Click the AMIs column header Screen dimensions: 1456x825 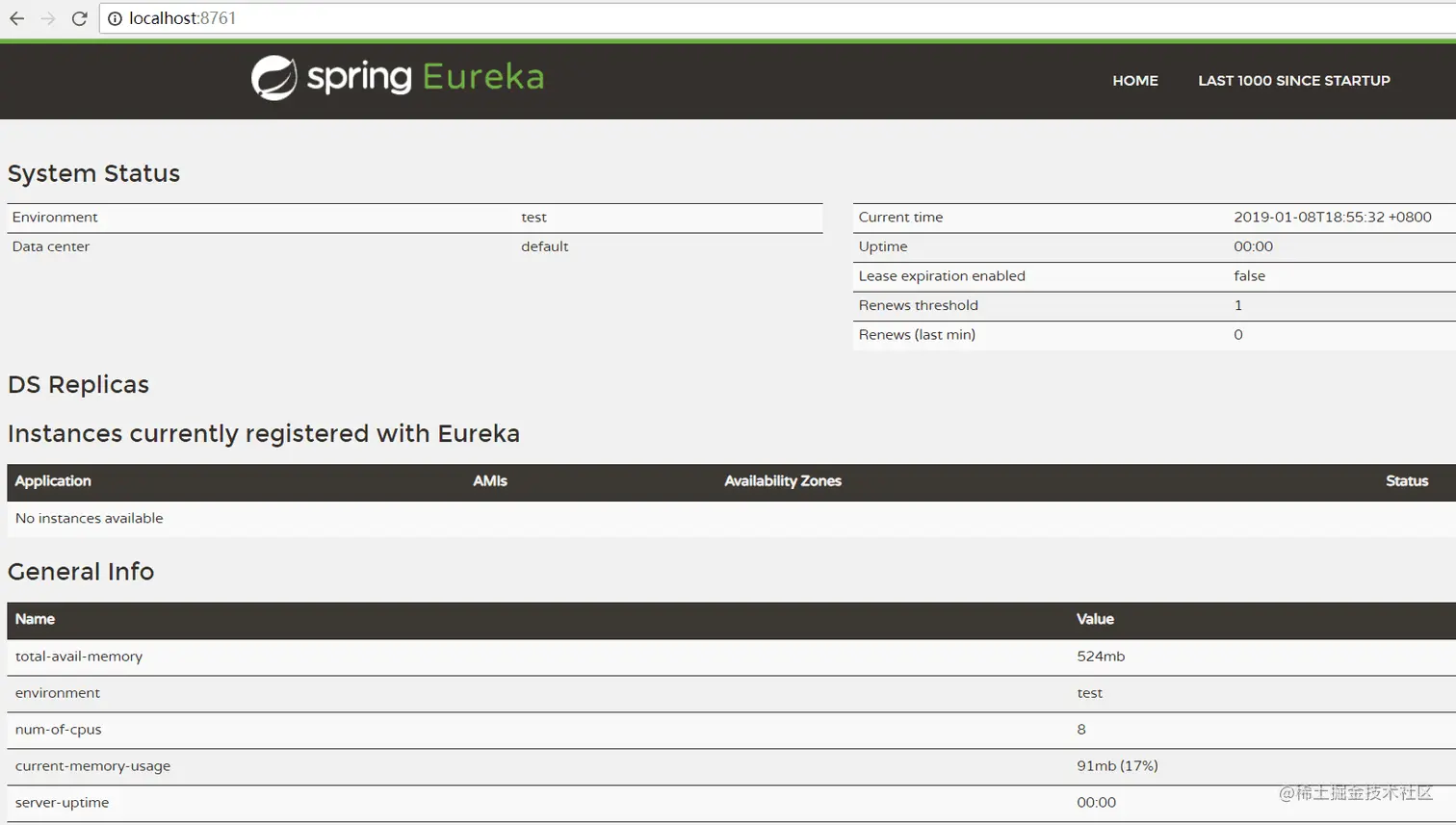pos(489,481)
